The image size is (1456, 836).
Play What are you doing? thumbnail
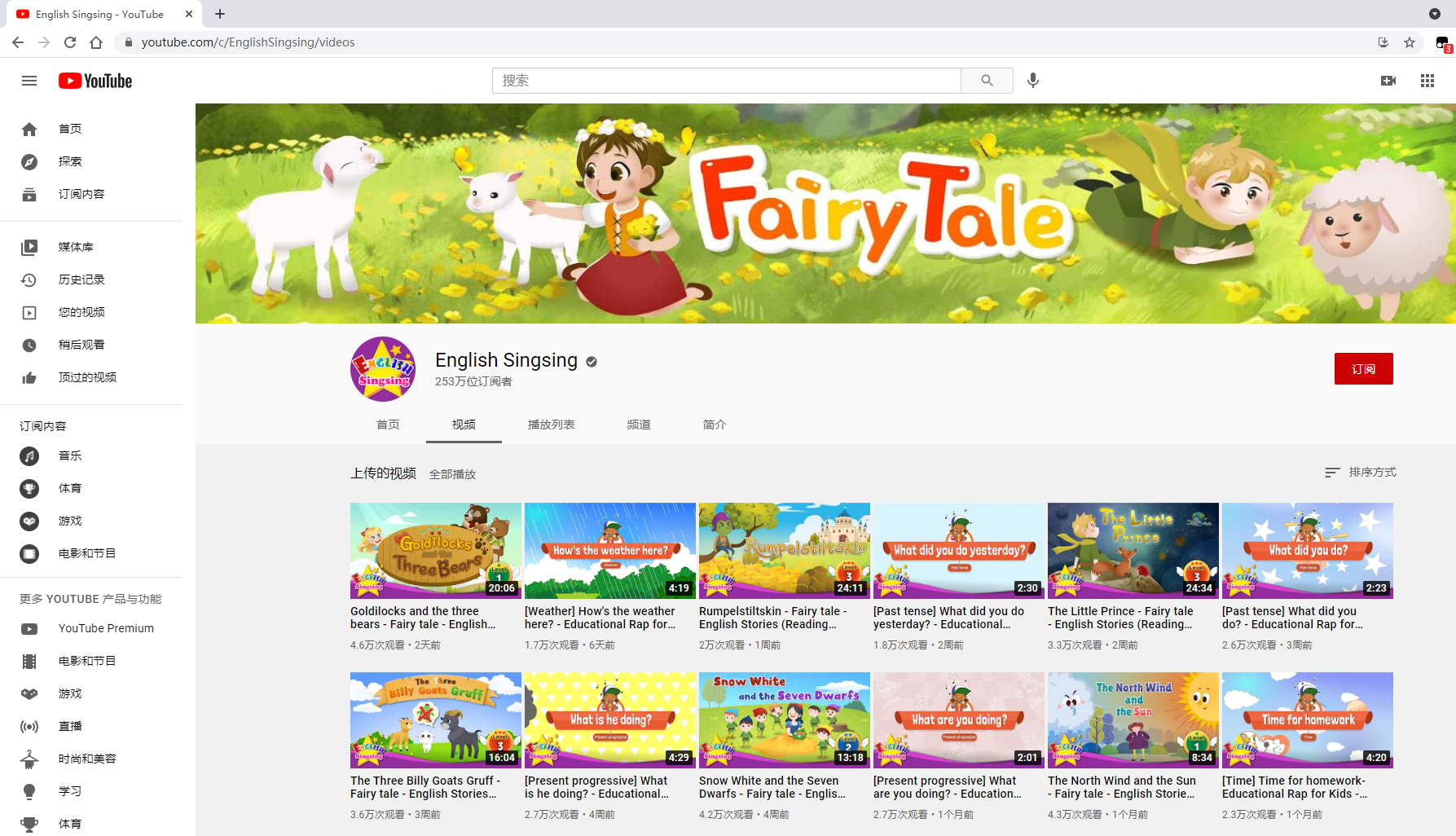[x=959, y=720]
